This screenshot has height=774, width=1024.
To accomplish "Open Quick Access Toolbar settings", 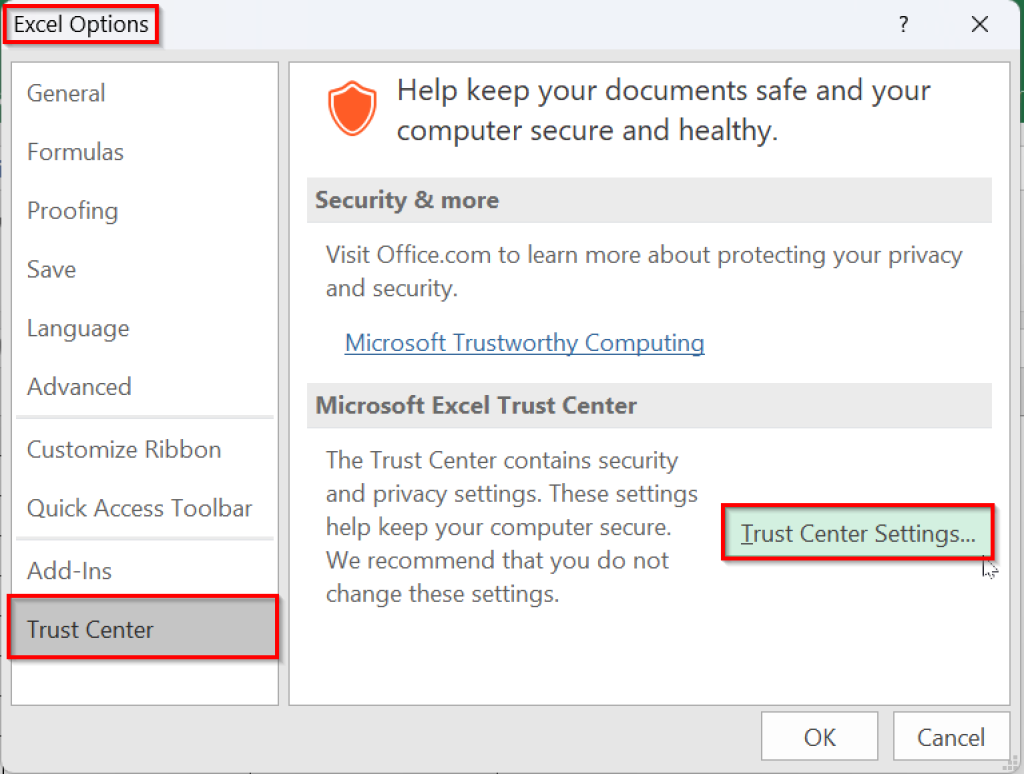I will 141,508.
